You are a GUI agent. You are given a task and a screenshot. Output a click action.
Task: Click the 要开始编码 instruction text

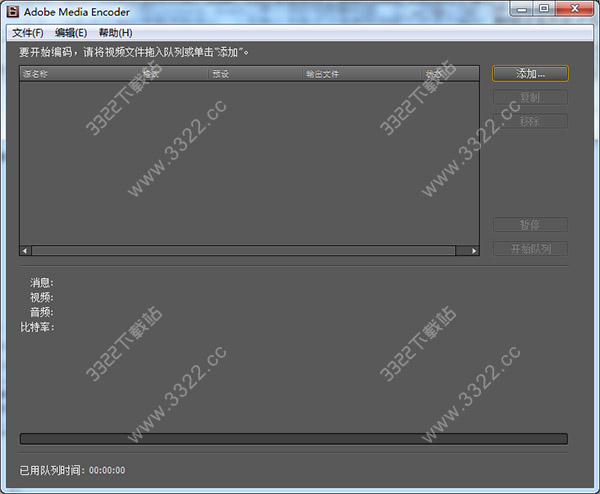click(x=134, y=52)
